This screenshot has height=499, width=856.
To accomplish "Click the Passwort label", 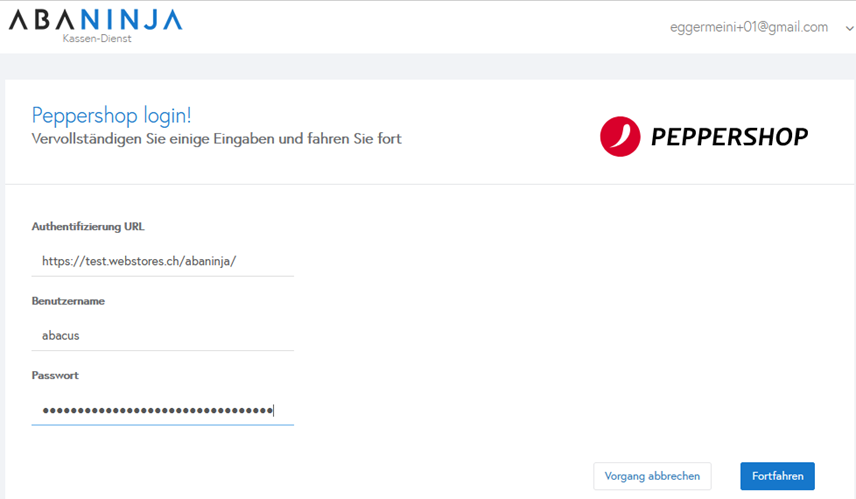I will tap(55, 375).
